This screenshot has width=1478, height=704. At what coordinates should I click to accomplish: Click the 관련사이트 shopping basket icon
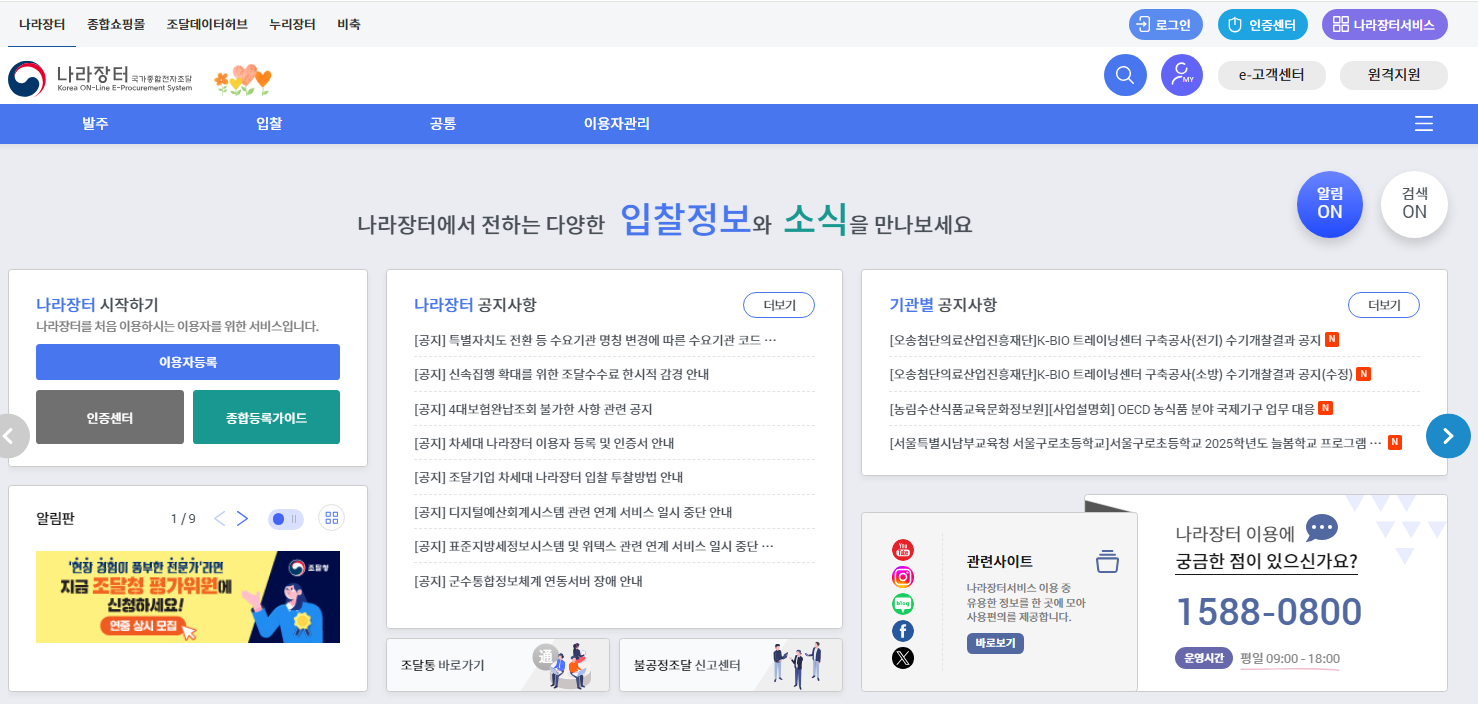[x=1107, y=561]
